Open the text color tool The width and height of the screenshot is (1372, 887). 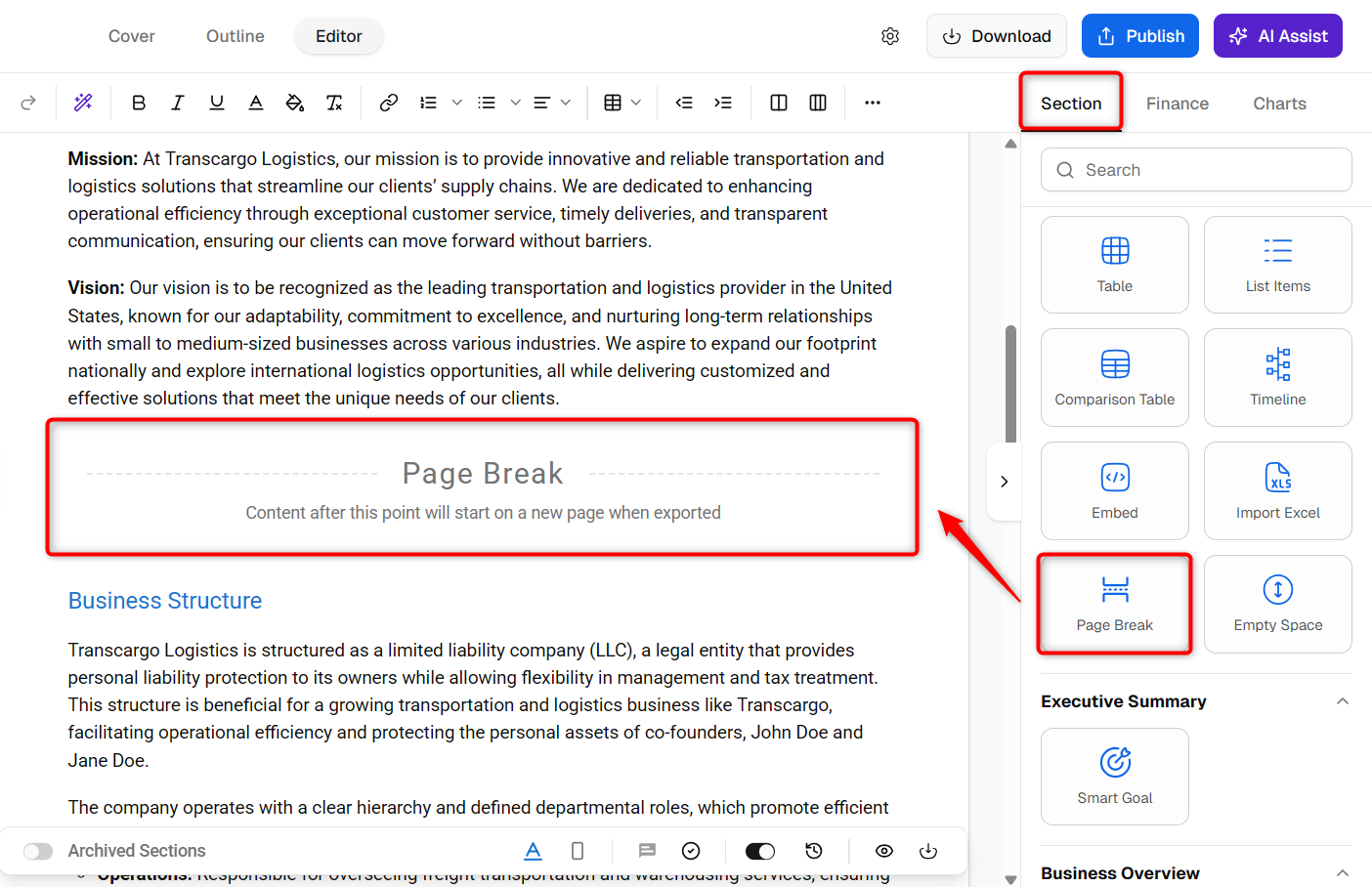256,103
